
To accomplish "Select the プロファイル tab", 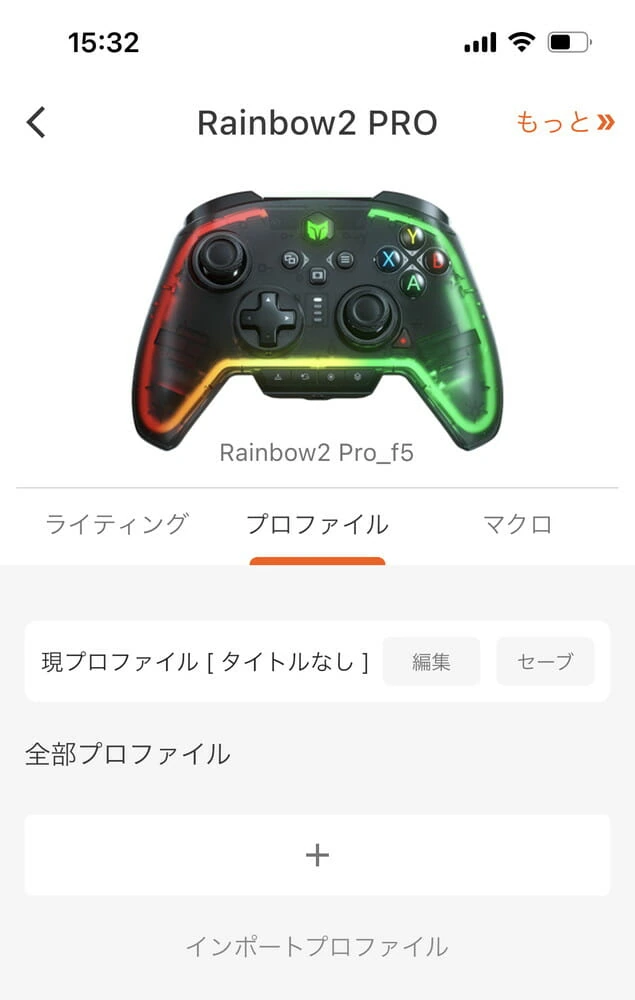I will pos(317,524).
